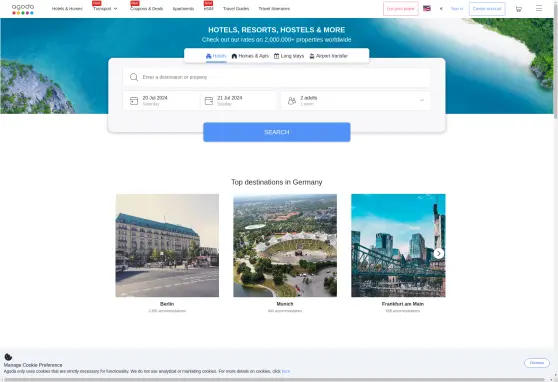
Task: Select the Airport transfer tab
Action: (x=328, y=56)
